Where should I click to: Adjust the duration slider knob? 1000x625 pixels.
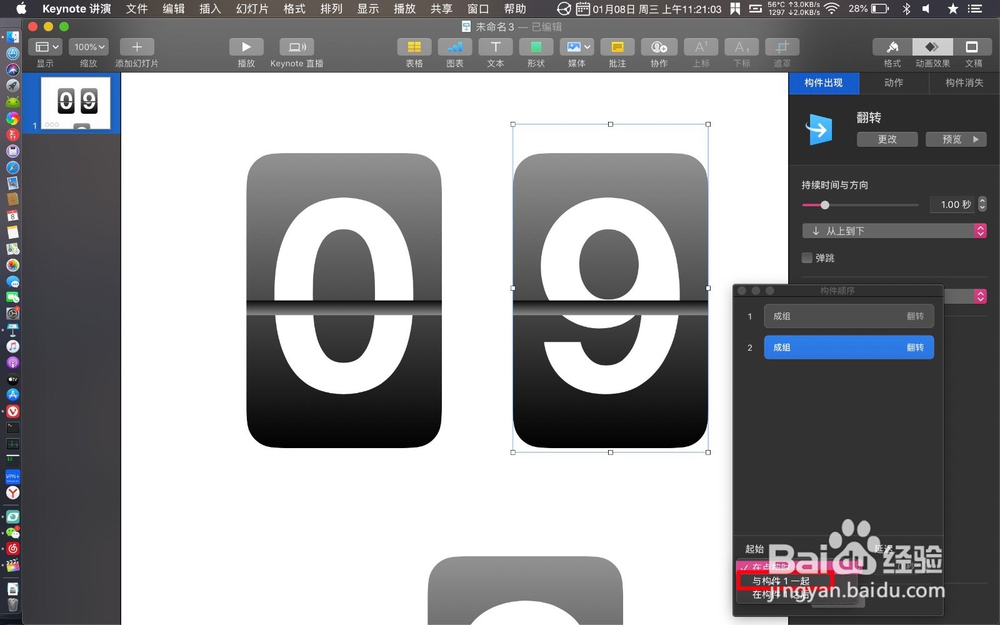(825, 205)
